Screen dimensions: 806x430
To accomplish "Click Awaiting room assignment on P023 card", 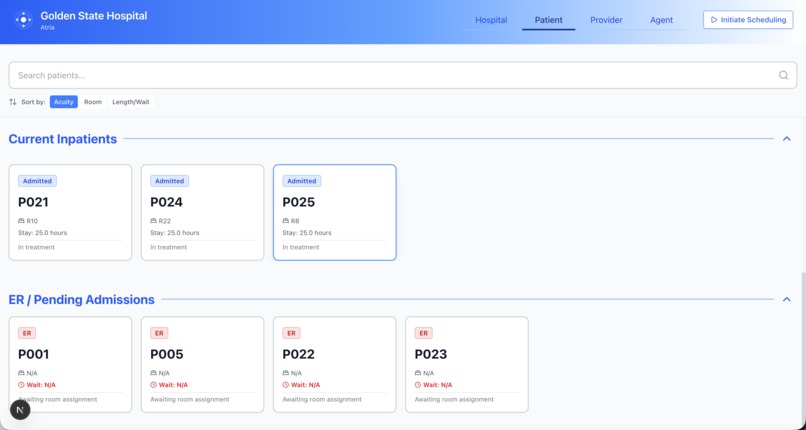I will 454,399.
